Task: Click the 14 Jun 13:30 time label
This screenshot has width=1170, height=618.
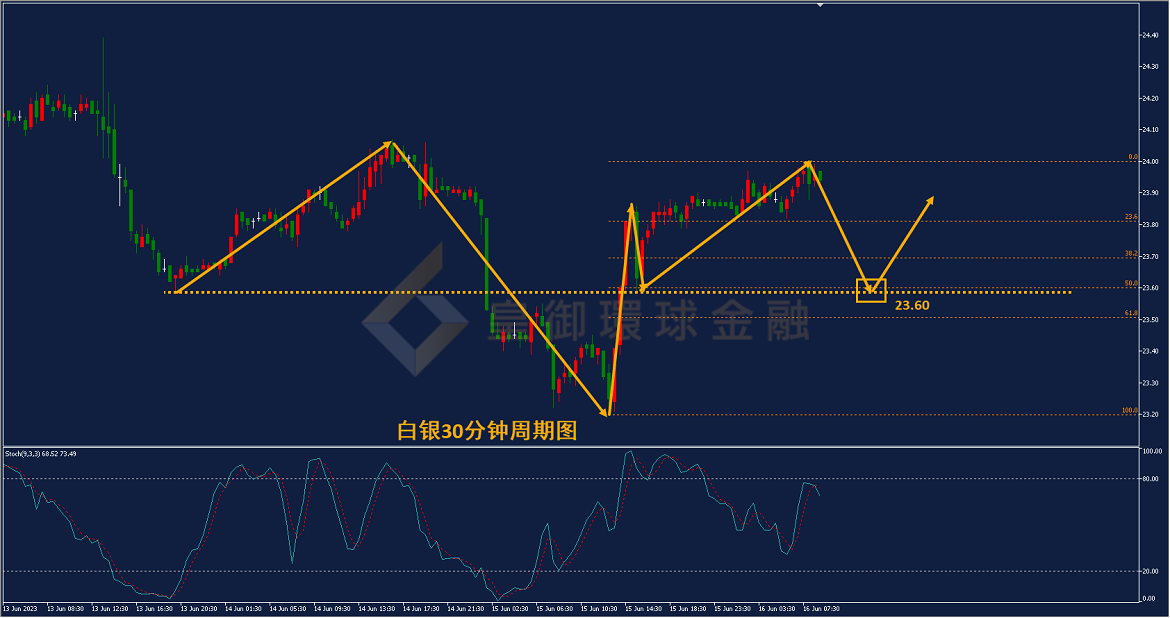Action: 377,609
